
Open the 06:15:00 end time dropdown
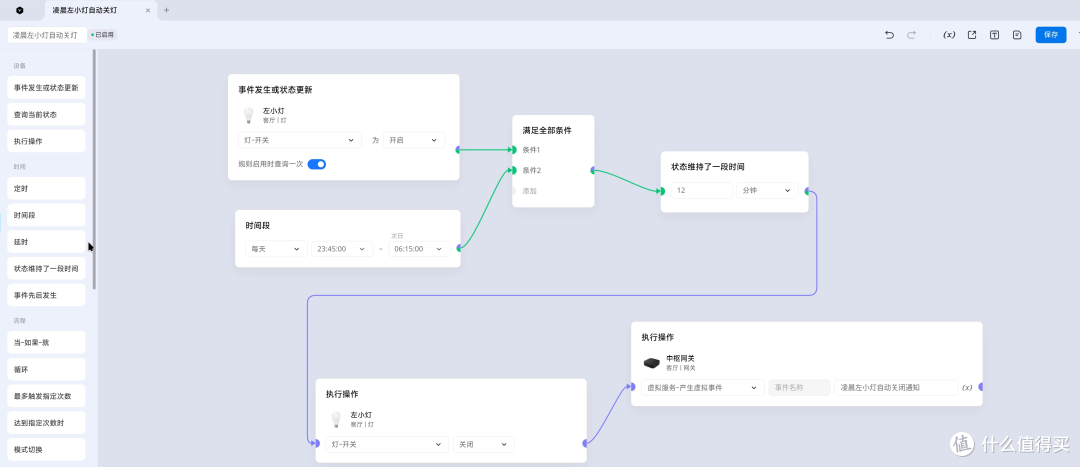pyautogui.click(x=419, y=249)
